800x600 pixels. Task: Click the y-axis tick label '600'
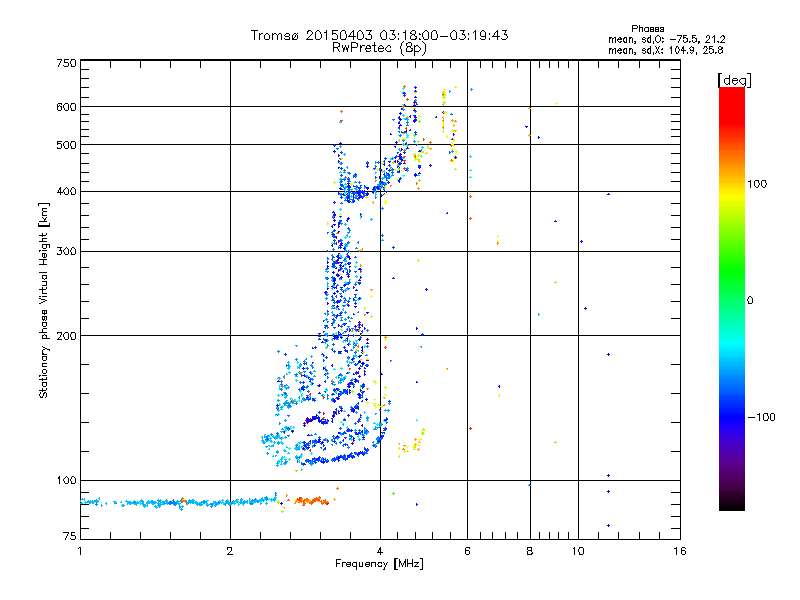66,107
